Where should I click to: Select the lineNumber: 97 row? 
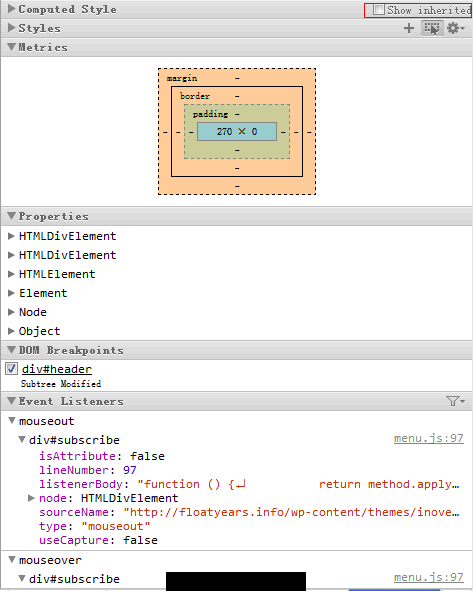(x=88, y=470)
